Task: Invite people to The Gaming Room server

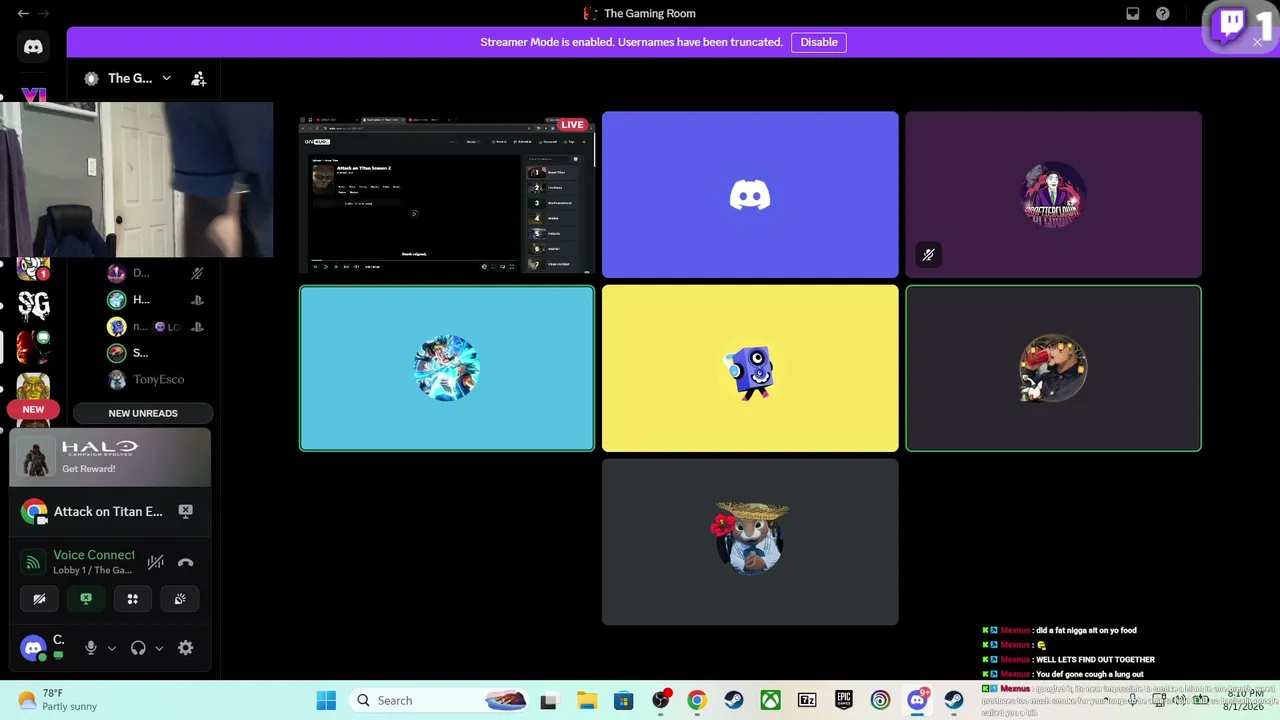Action: pos(199,79)
